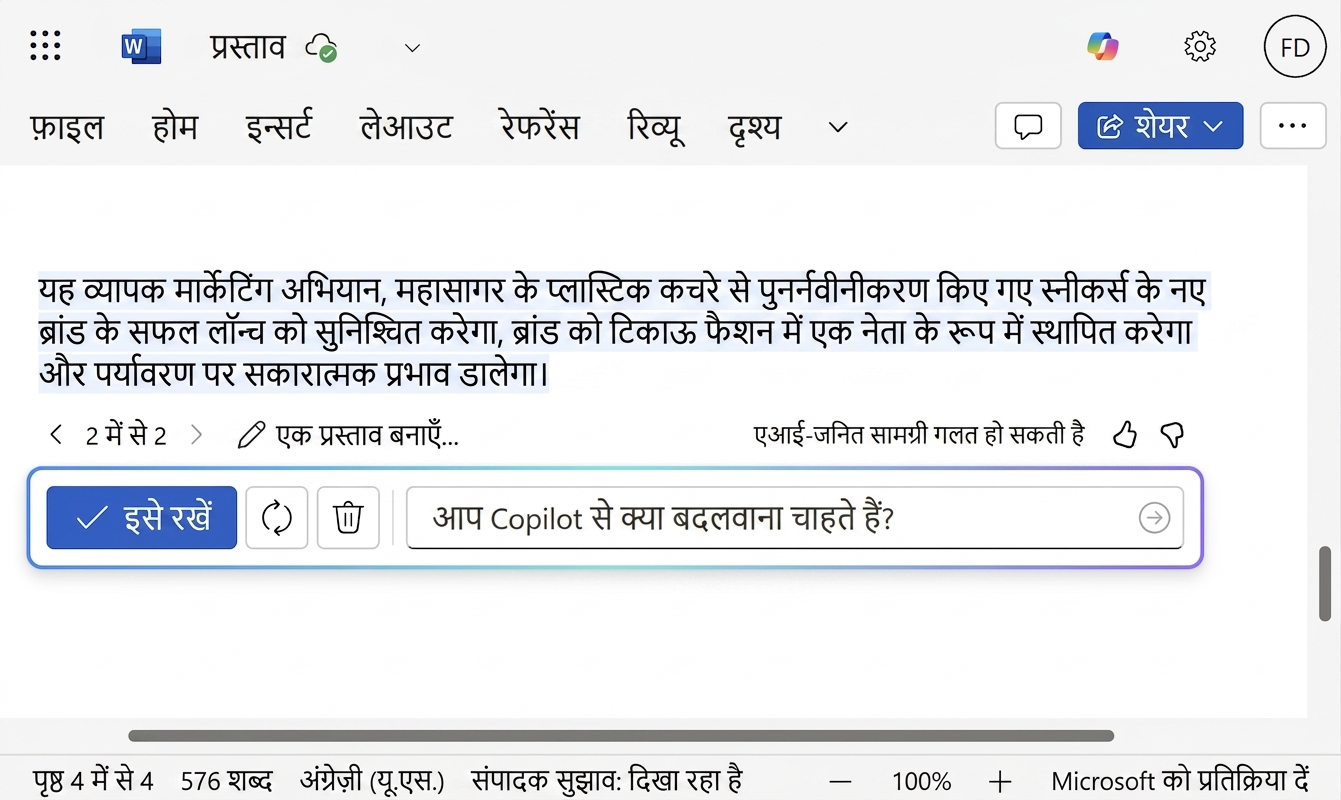Switch to the लेआउट tab
The image size is (1341, 800).
coord(405,127)
